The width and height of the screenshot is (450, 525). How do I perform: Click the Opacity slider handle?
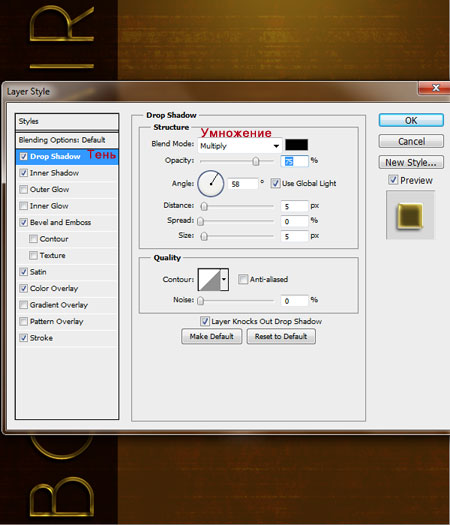256,161
